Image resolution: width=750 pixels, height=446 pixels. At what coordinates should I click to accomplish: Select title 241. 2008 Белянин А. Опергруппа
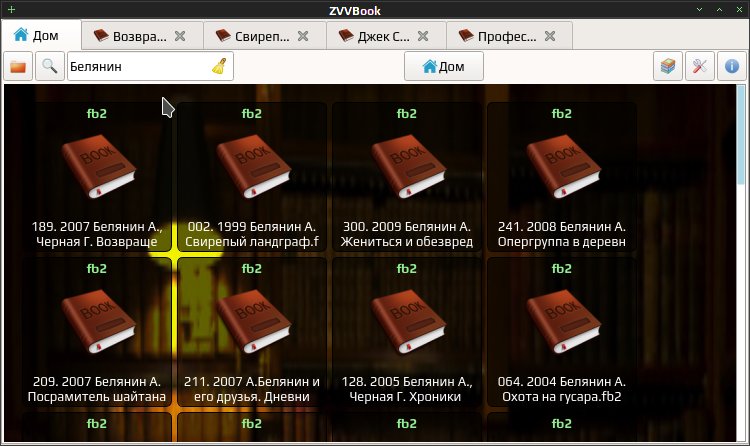[x=562, y=234]
